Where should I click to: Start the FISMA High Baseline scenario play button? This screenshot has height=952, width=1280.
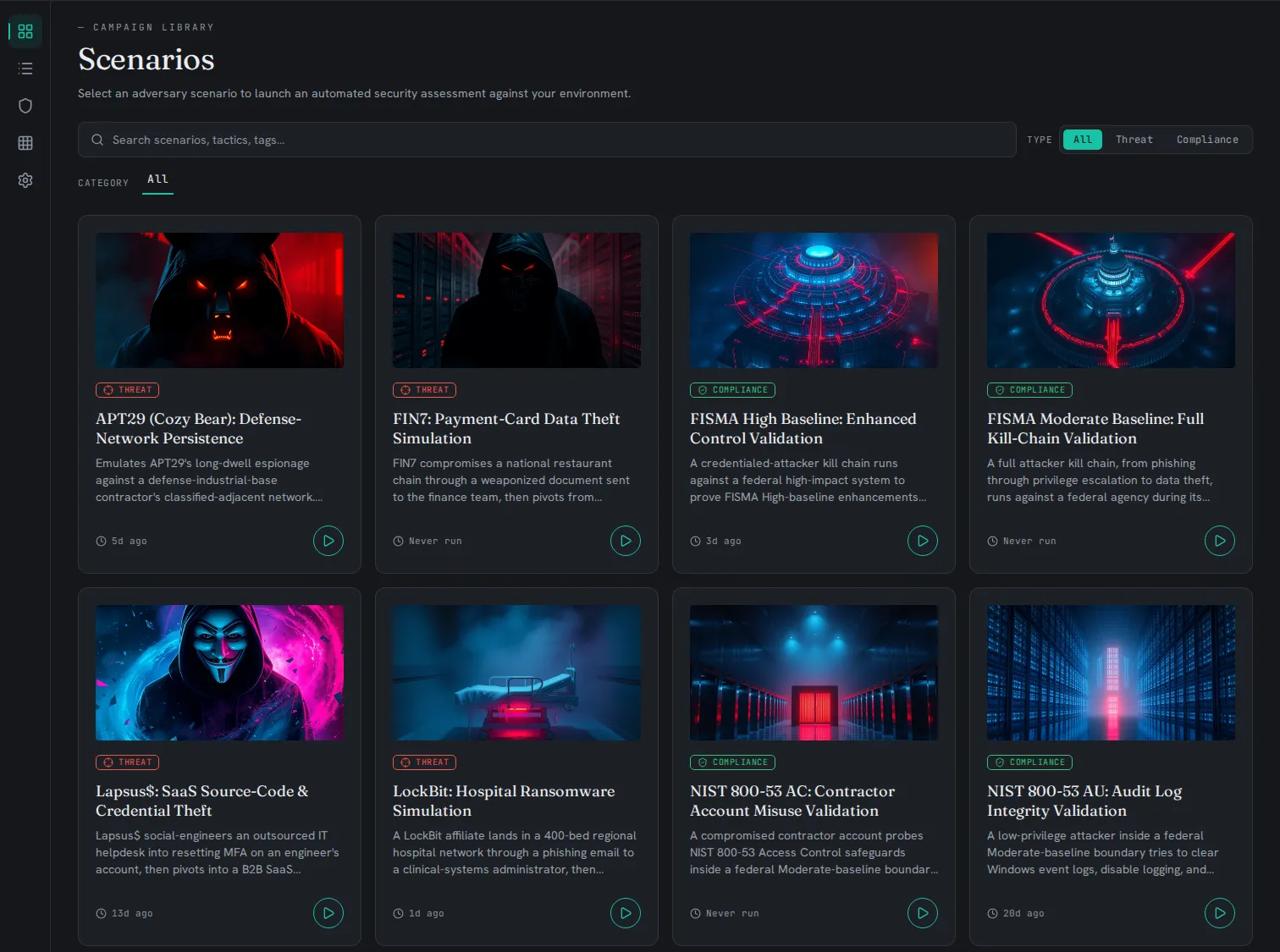pyautogui.click(x=923, y=541)
